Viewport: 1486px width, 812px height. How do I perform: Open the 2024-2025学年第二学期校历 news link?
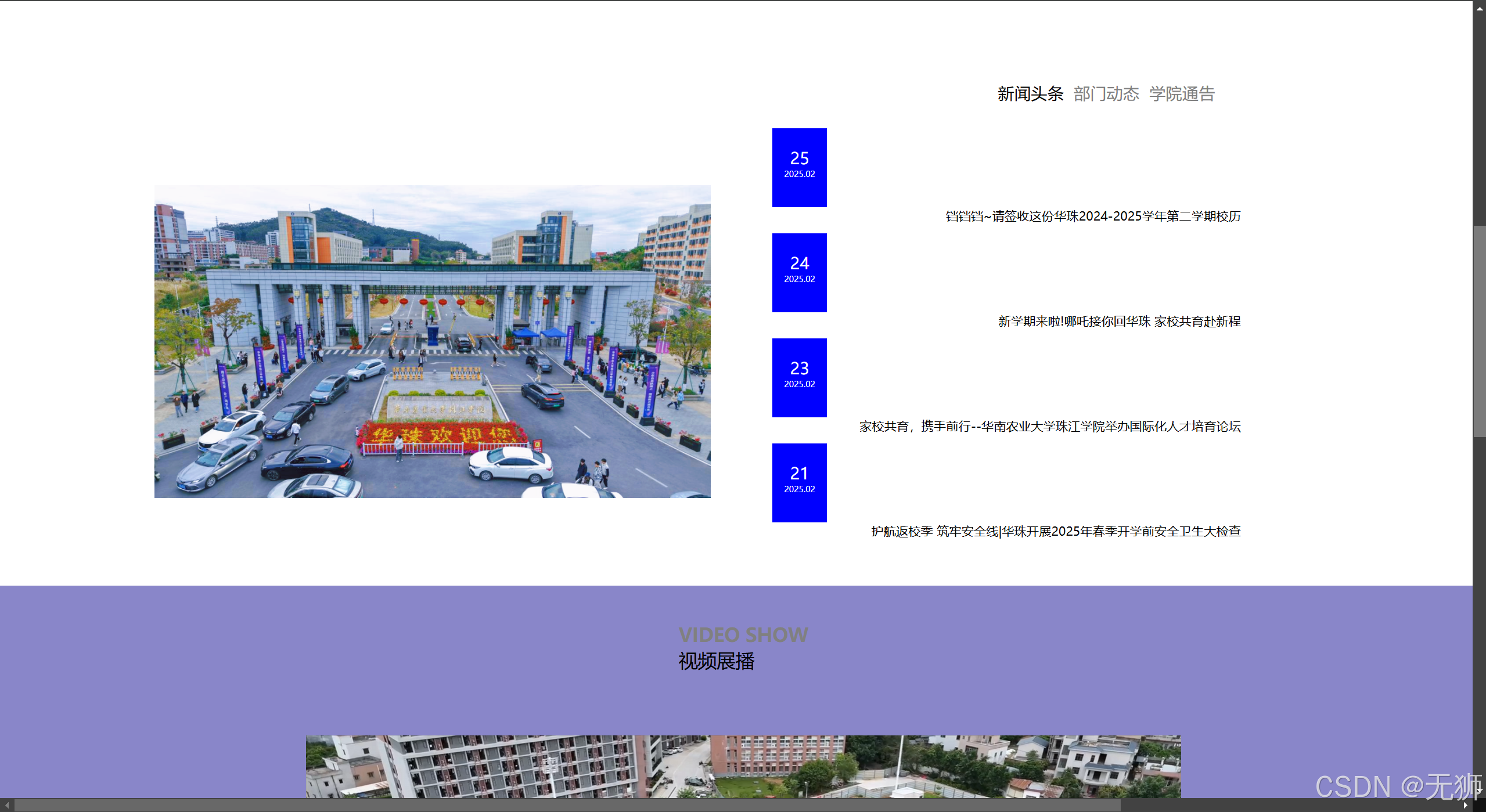(1093, 216)
